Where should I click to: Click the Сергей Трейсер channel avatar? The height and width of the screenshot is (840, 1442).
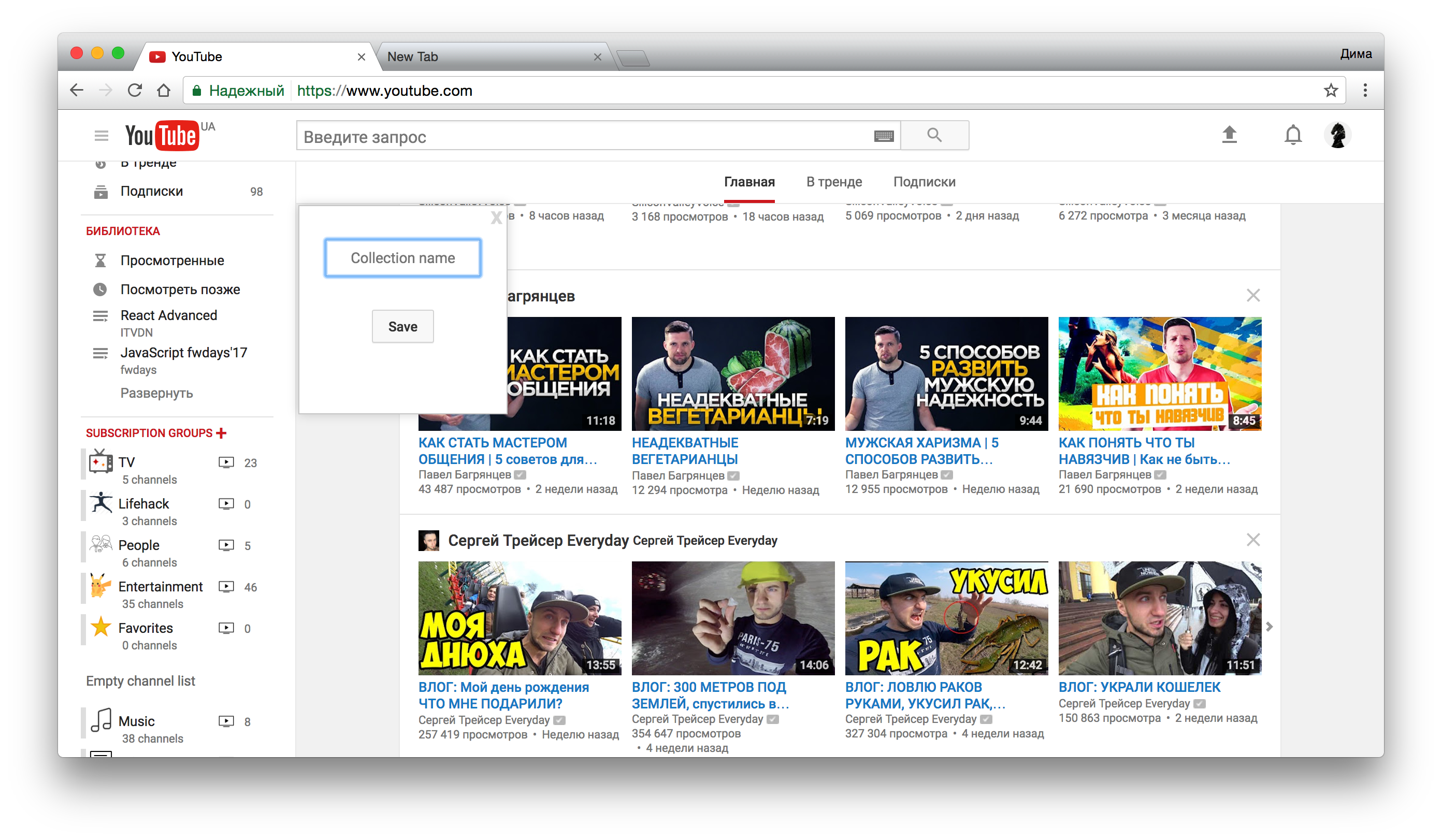click(x=428, y=541)
